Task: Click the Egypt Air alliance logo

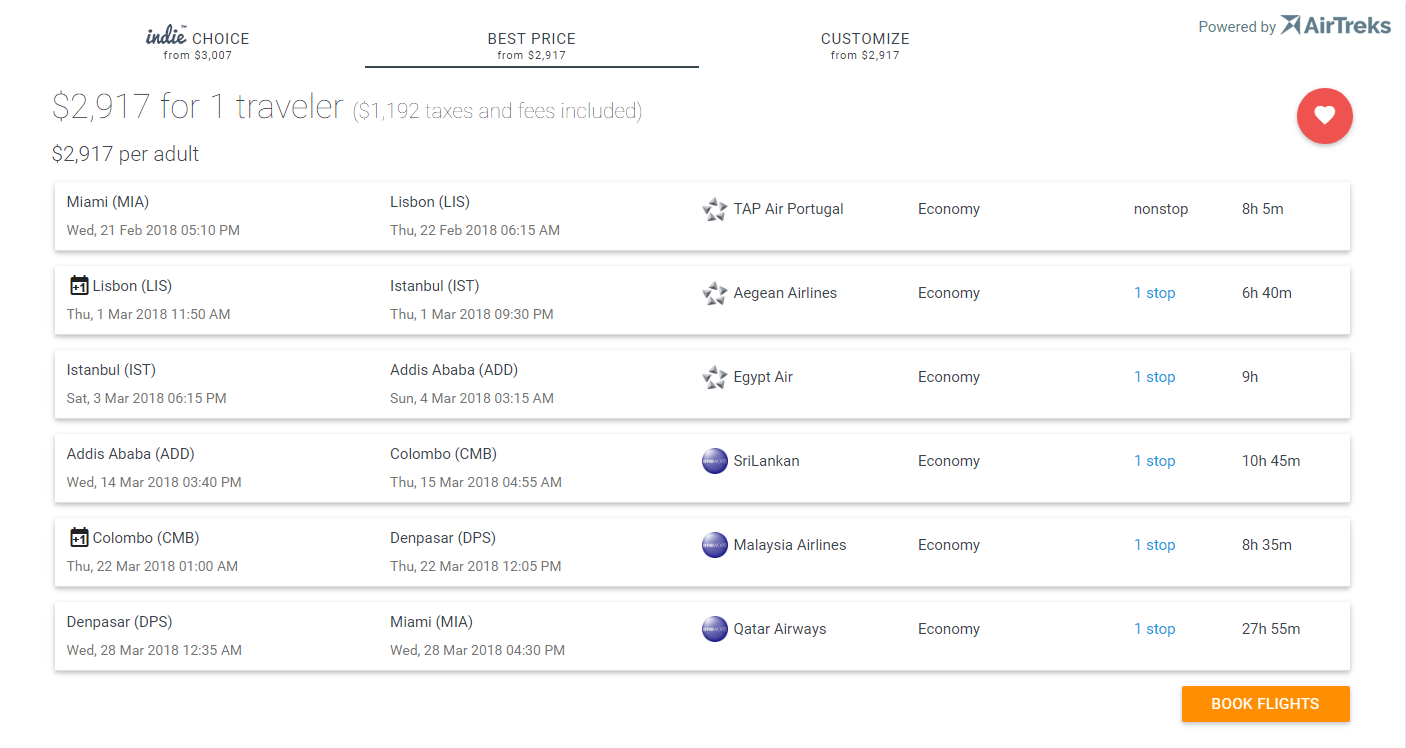Action: coord(714,378)
